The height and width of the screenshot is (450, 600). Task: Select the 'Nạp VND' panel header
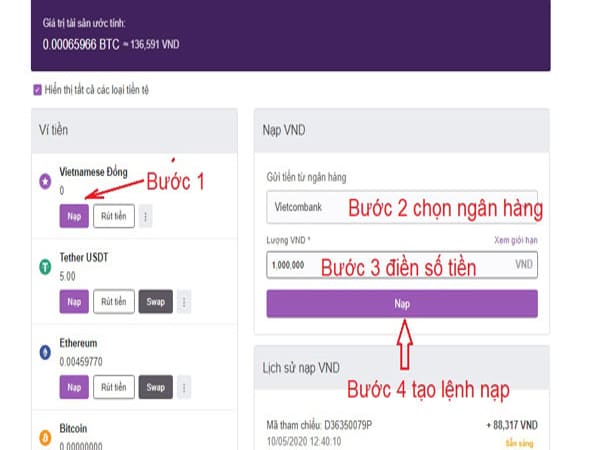[402, 130]
